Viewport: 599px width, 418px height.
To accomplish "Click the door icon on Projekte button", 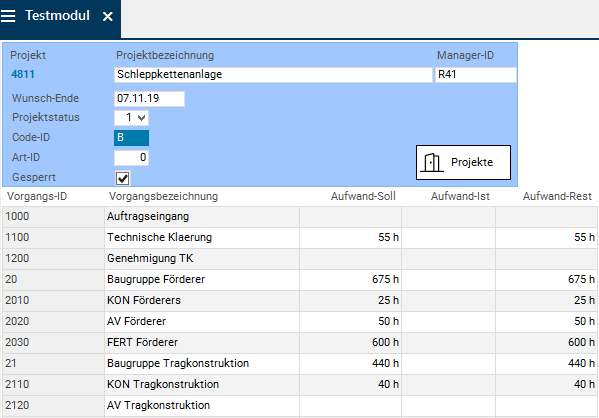I will pos(432,163).
